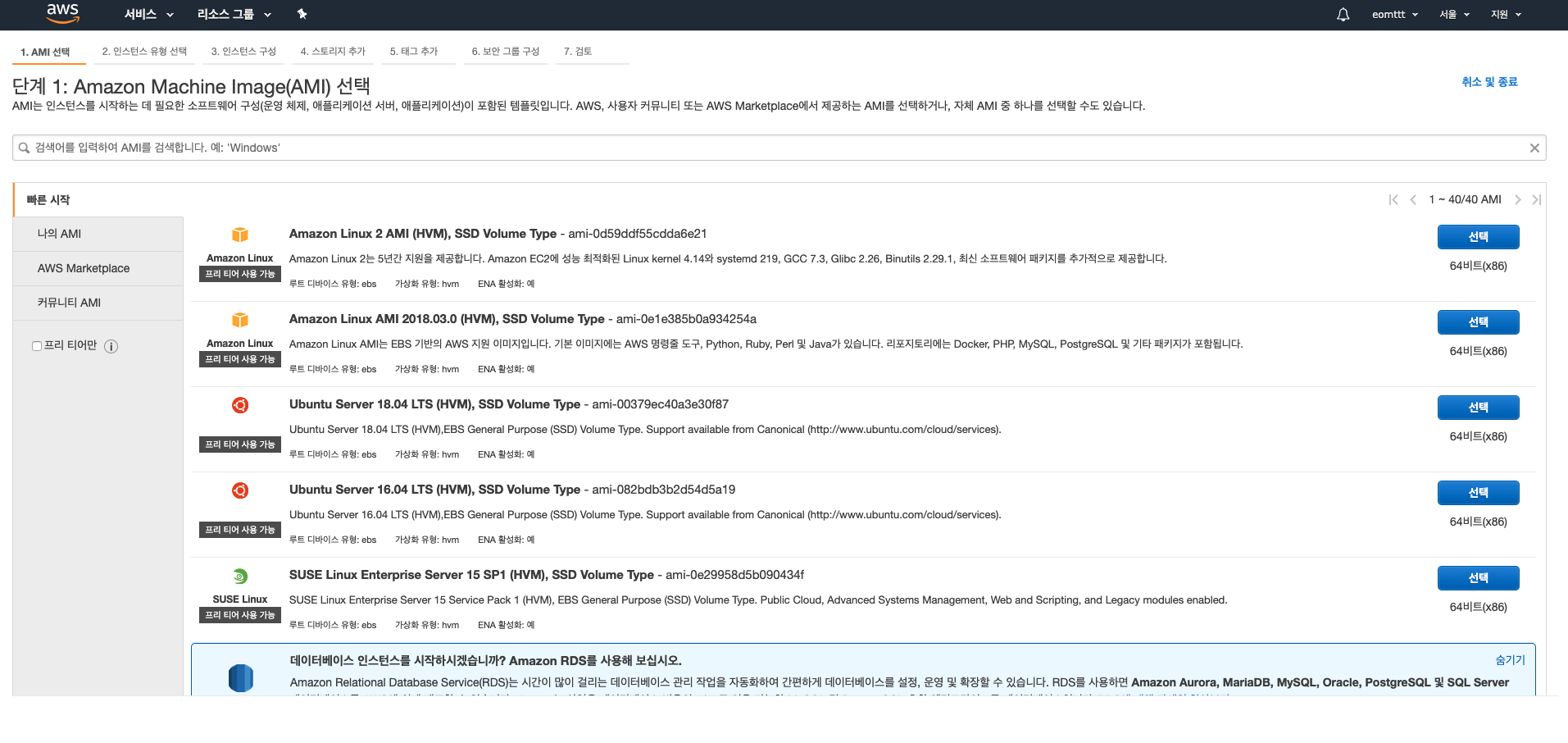Open 커뮤니티 AMI in sidebar
The height and width of the screenshot is (743, 1568).
coord(98,303)
